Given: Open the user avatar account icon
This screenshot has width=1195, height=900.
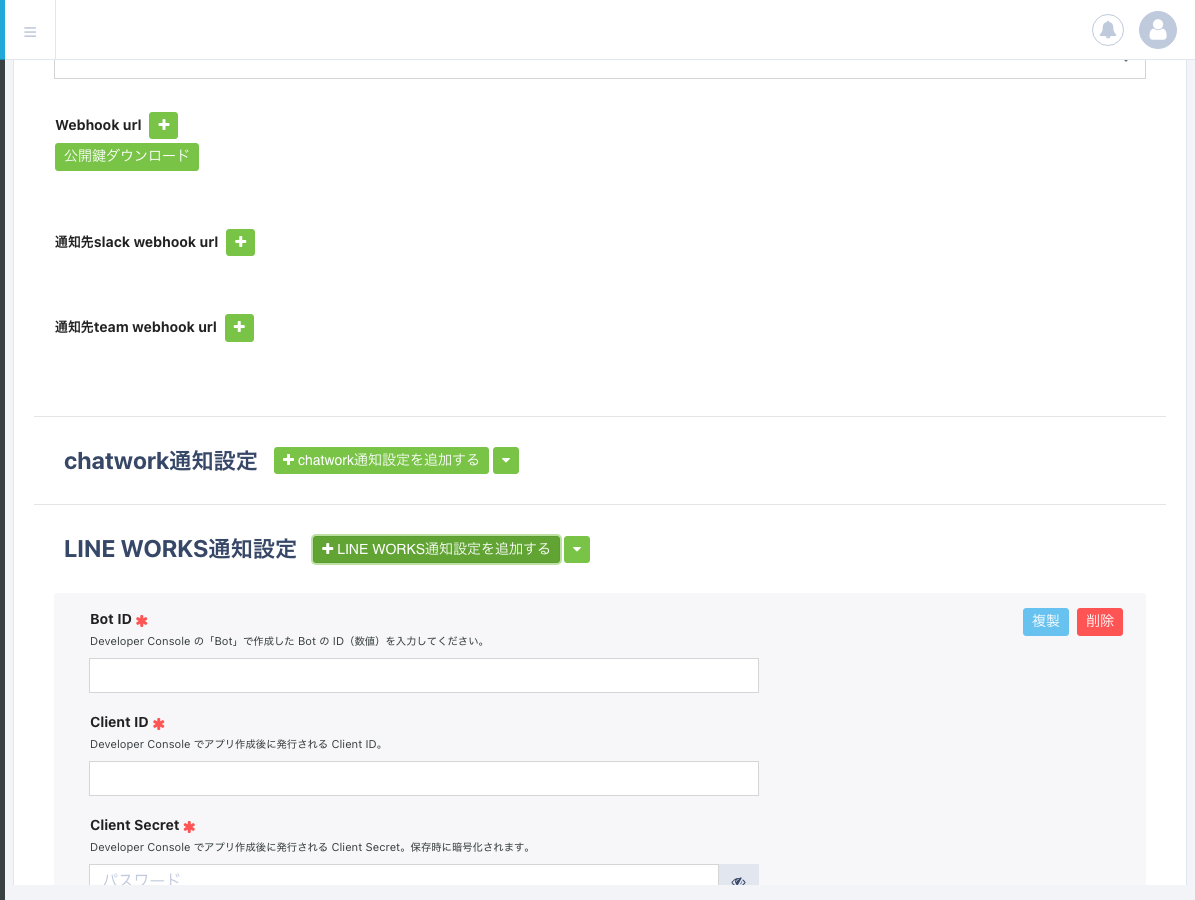Looking at the screenshot, I should tap(1157, 30).
